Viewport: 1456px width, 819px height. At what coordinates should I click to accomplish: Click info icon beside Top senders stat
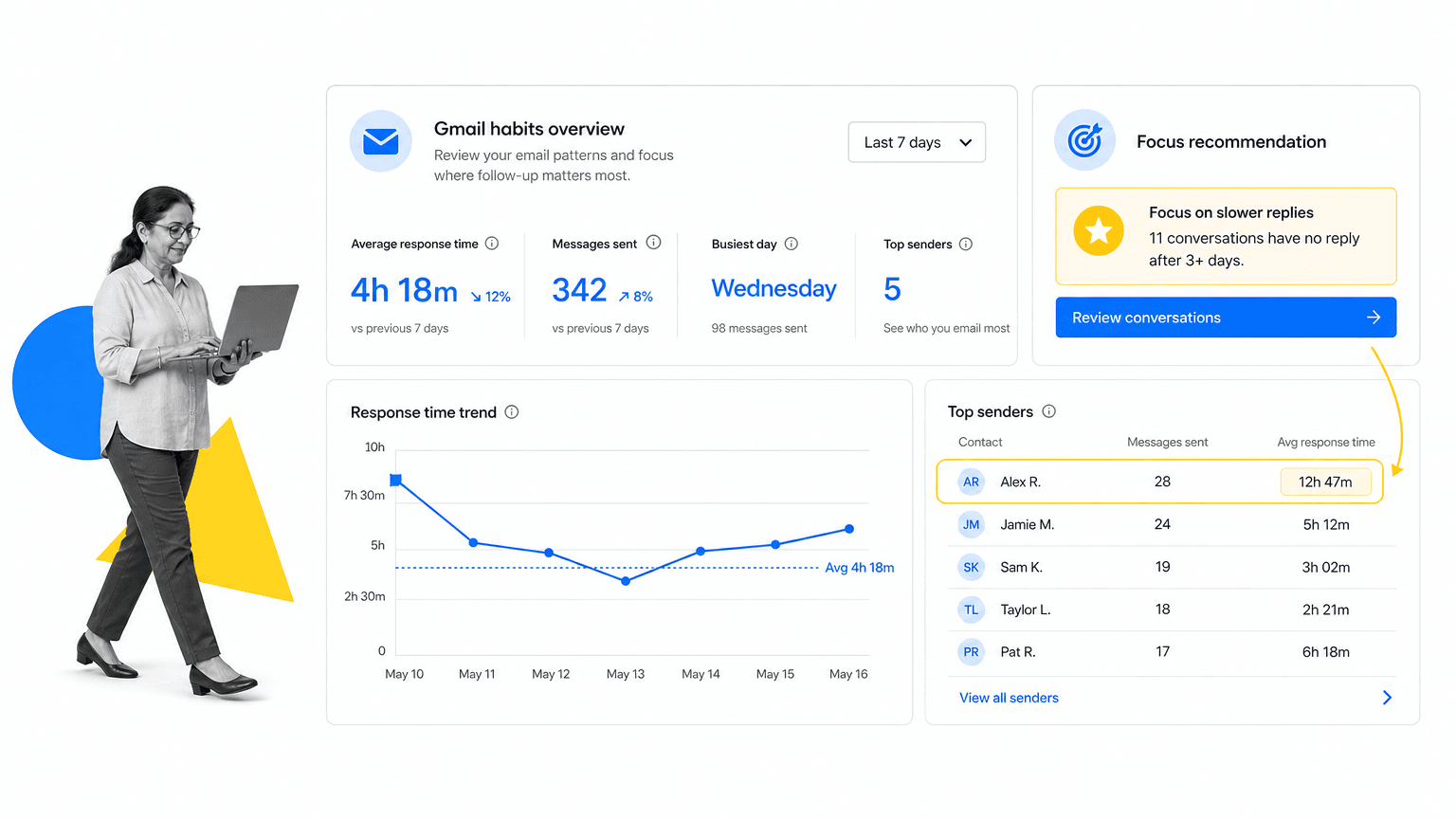point(966,244)
